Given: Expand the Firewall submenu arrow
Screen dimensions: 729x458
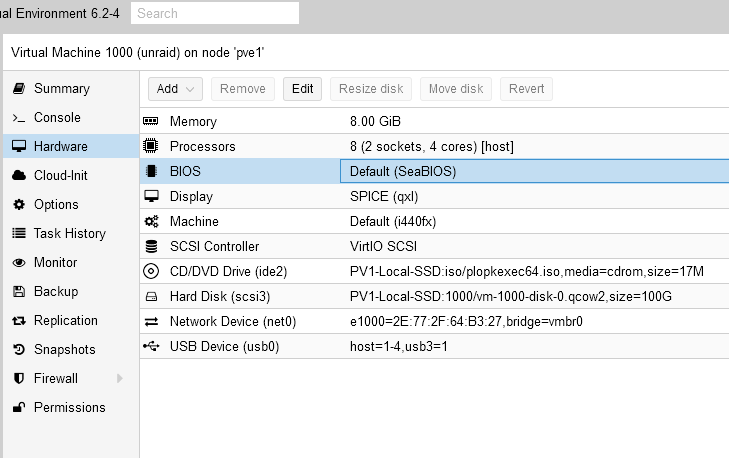Looking at the screenshot, I should tap(119, 378).
